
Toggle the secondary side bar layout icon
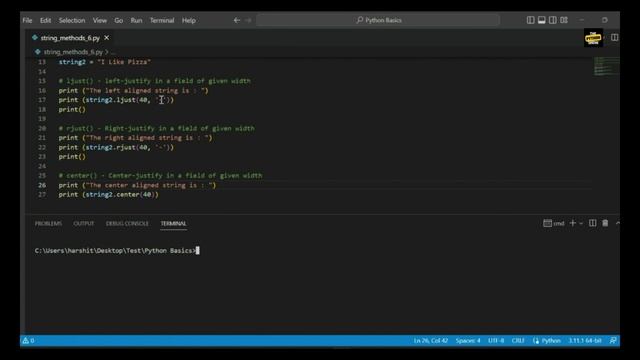(552, 20)
